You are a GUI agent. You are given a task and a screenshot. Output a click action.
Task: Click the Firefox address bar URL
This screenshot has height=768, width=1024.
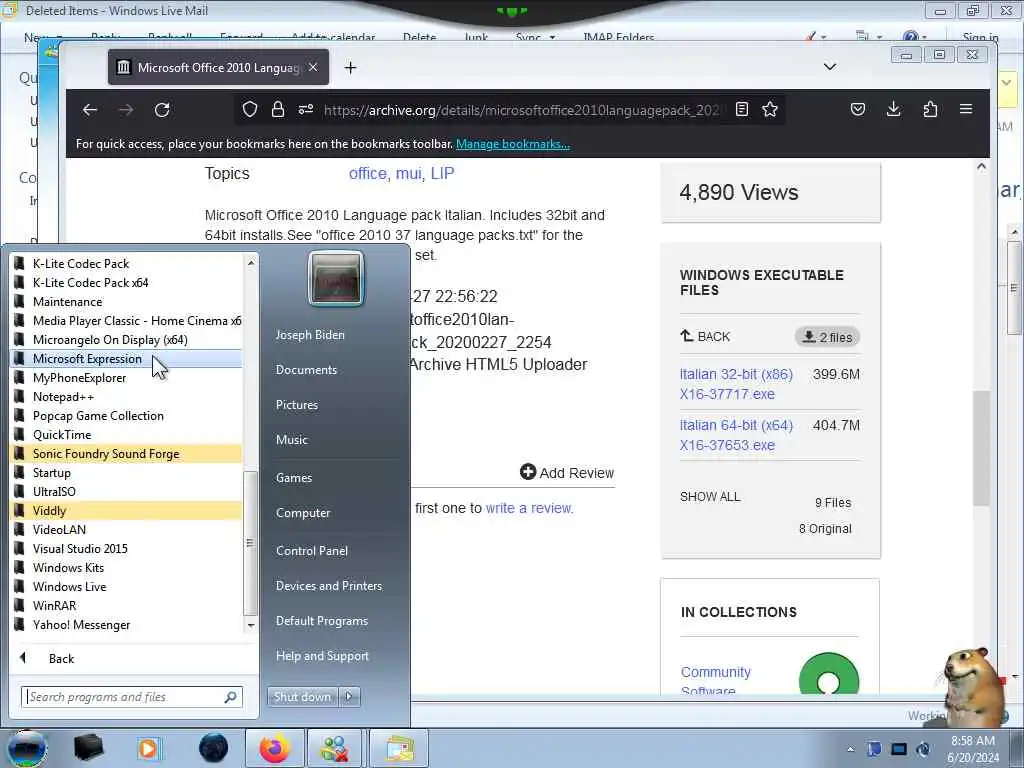521,110
